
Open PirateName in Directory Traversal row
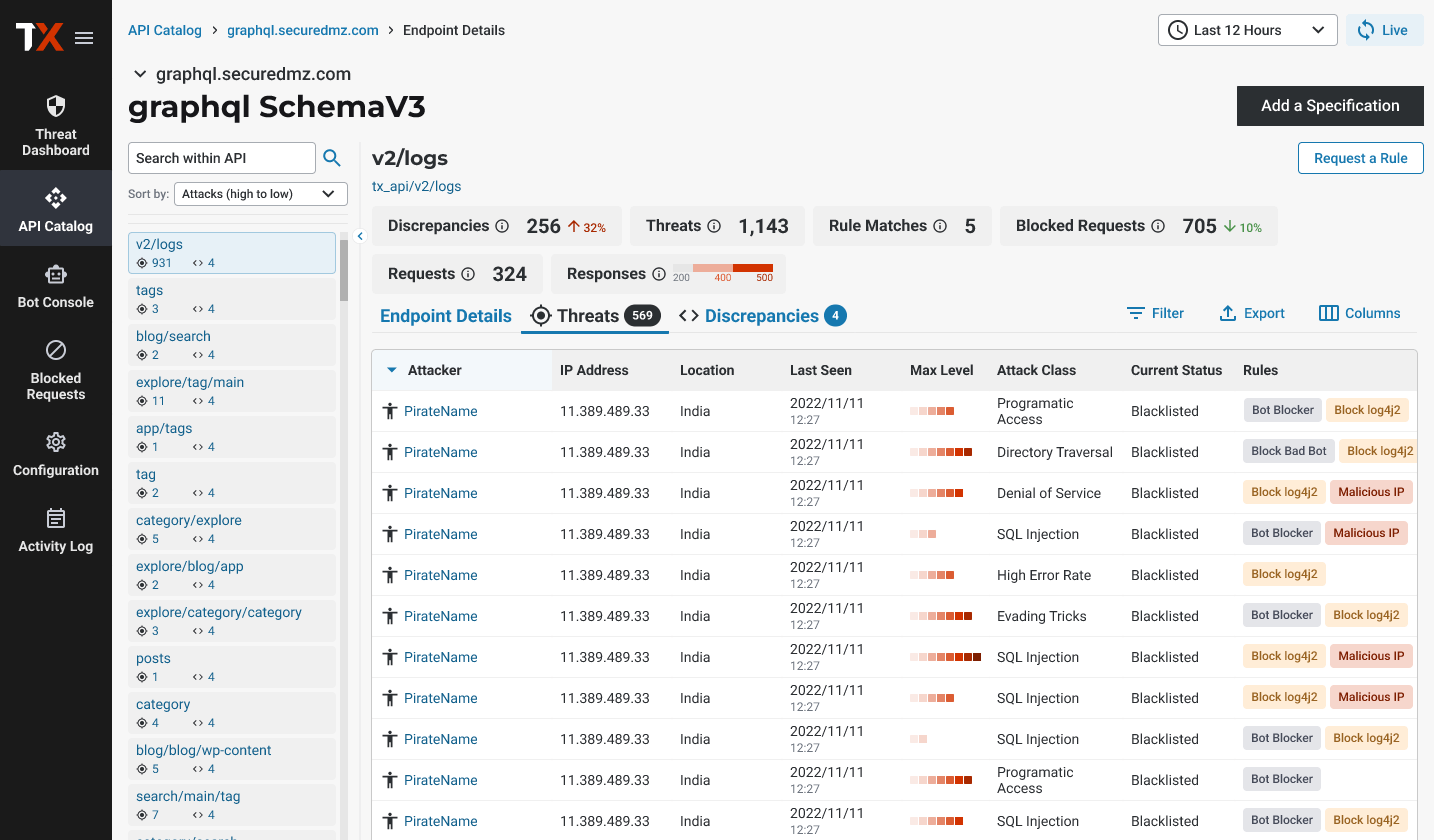tap(440, 452)
